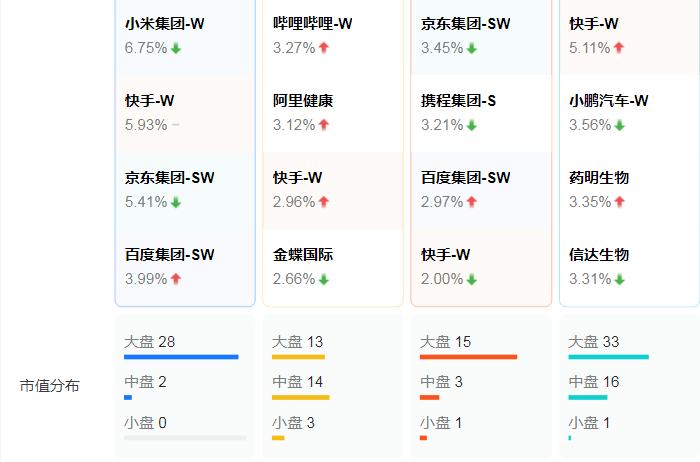Image resolution: width=700 pixels, height=462 pixels.
Task: Select 金蝶国际 stock entry
Action: 303,255
